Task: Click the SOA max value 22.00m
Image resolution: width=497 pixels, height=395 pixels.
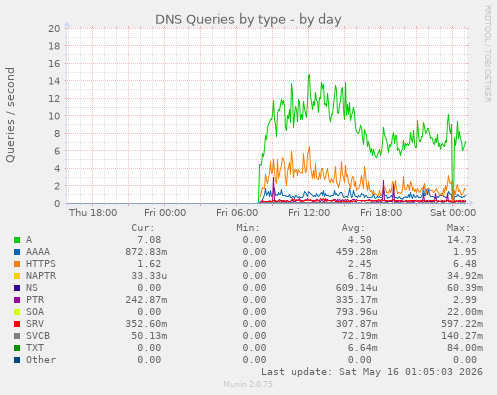Action: [x=465, y=312]
